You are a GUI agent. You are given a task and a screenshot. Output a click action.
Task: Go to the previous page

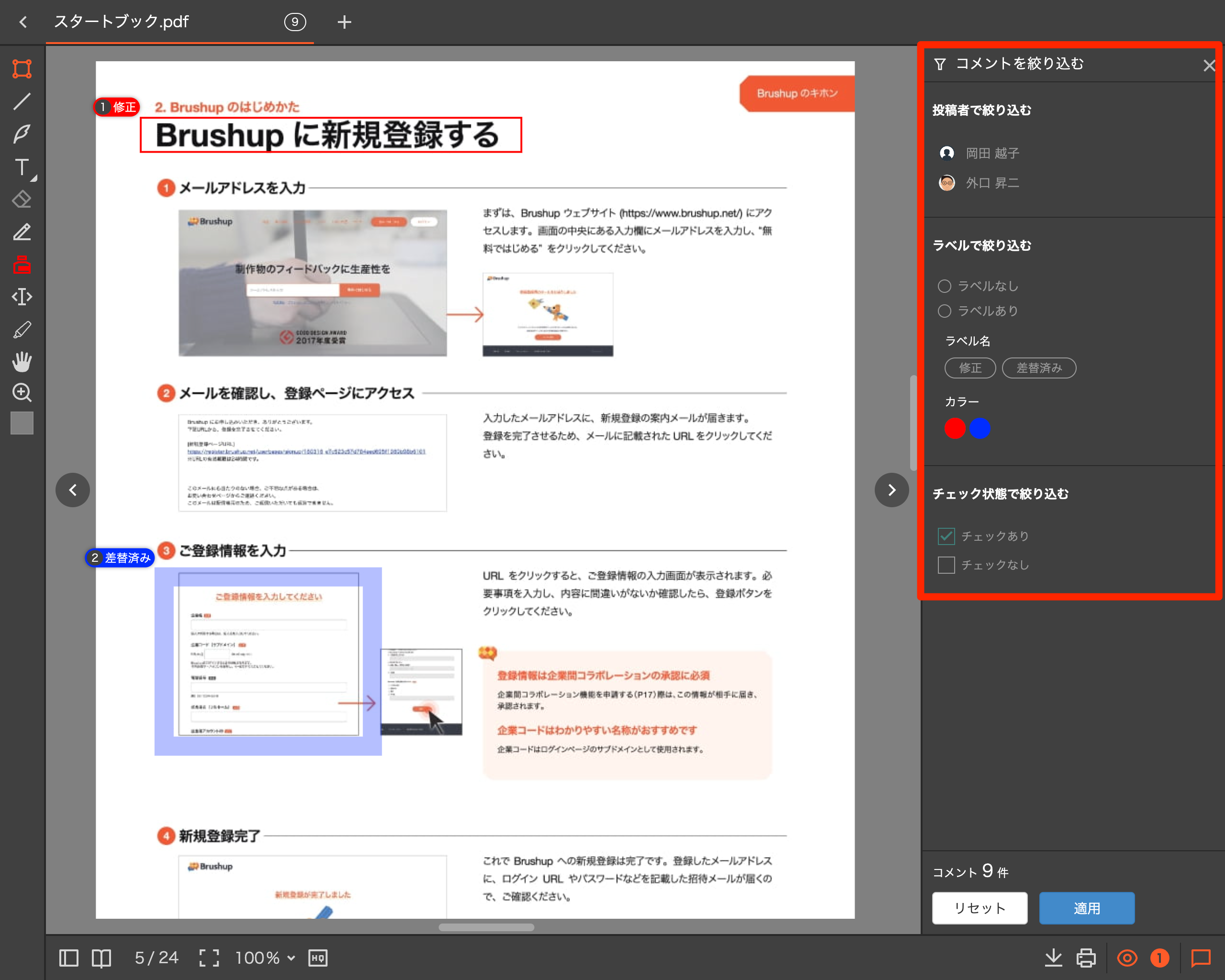[x=73, y=490]
